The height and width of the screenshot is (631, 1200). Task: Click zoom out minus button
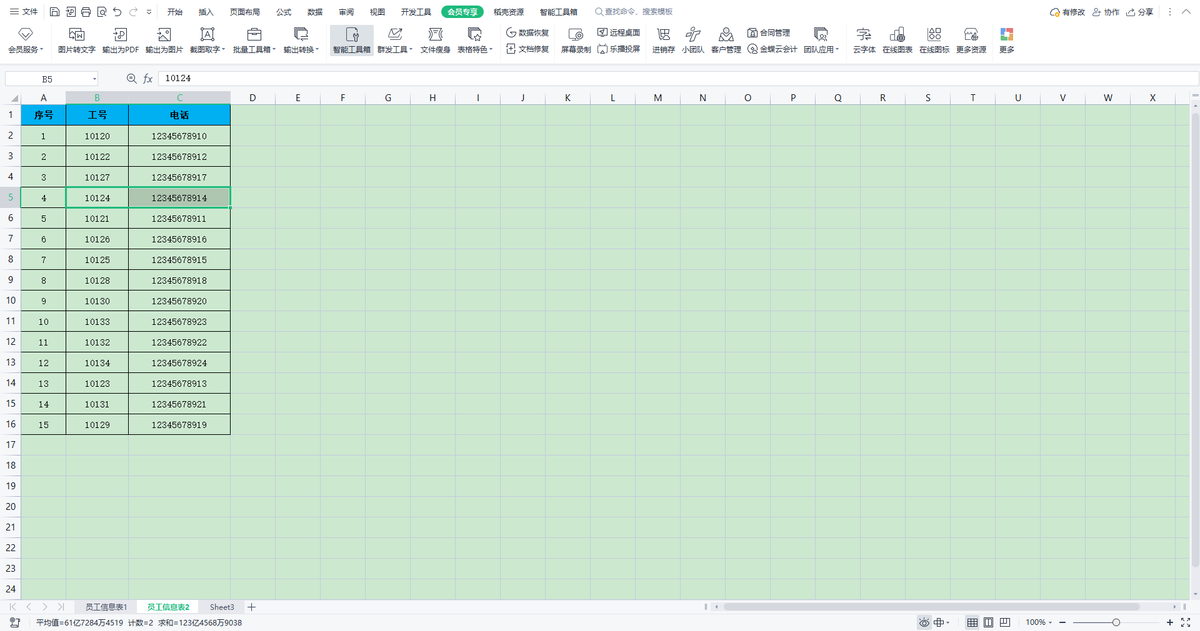click(1063, 622)
